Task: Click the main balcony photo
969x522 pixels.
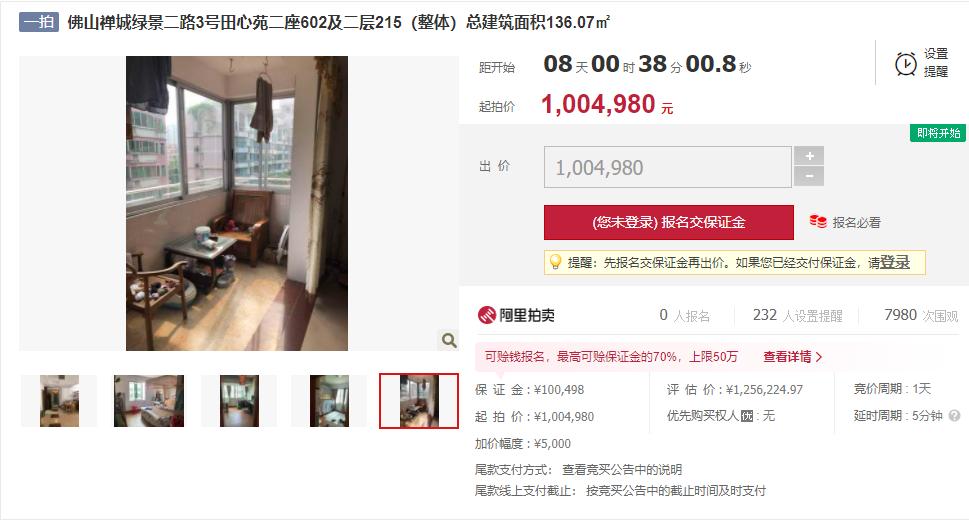Action: point(237,203)
